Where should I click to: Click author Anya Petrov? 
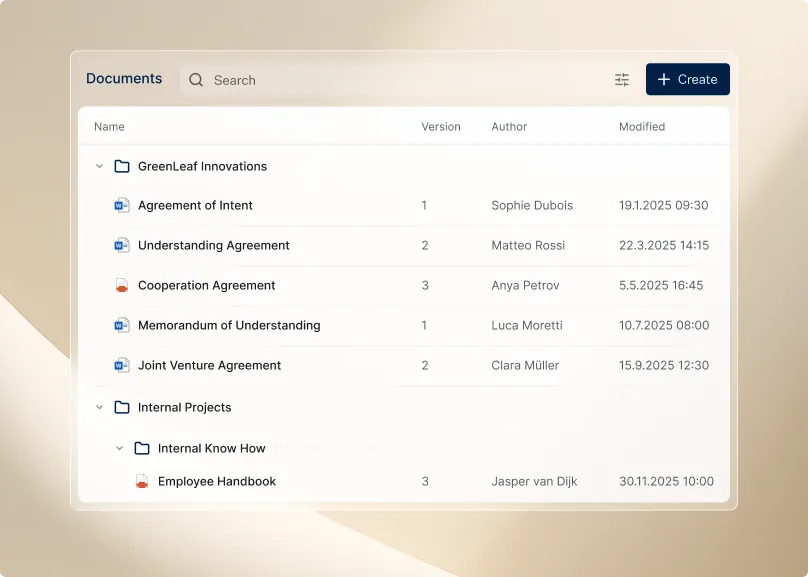(526, 285)
